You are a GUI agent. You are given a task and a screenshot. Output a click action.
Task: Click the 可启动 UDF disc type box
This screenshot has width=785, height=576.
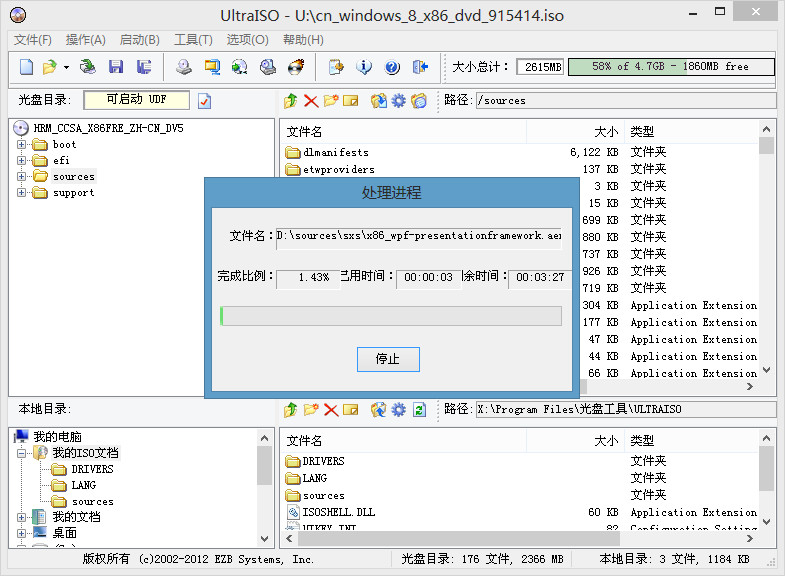click(137, 100)
